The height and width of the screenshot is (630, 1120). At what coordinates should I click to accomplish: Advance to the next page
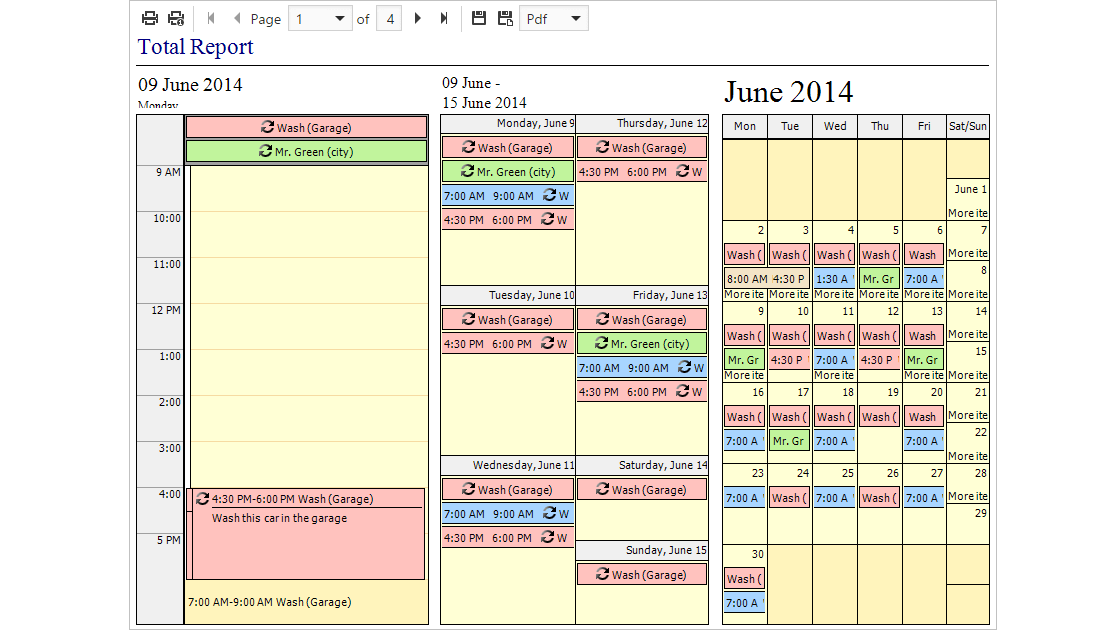click(418, 18)
